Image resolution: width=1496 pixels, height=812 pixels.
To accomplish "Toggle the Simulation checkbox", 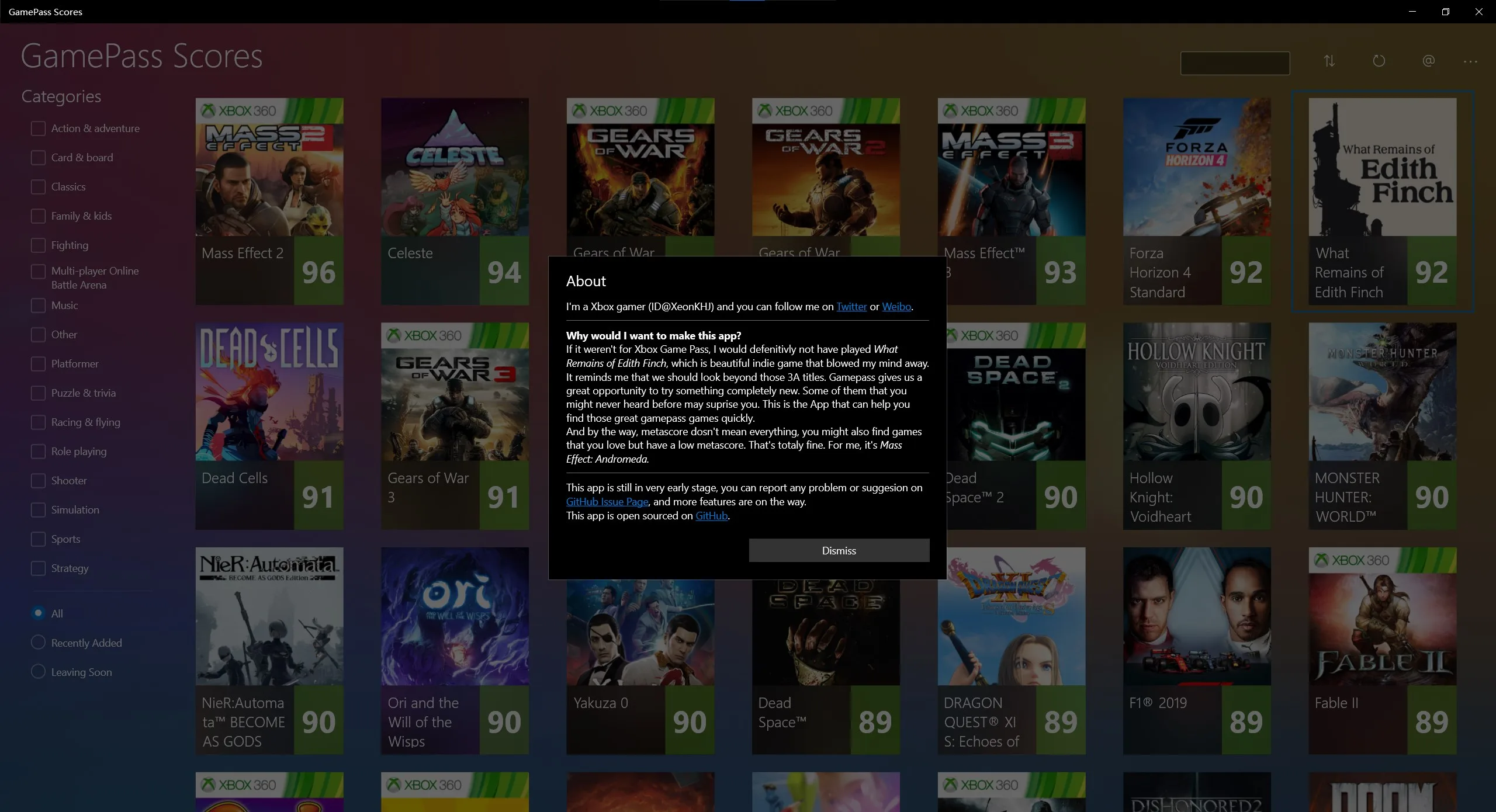I will pyautogui.click(x=38, y=510).
